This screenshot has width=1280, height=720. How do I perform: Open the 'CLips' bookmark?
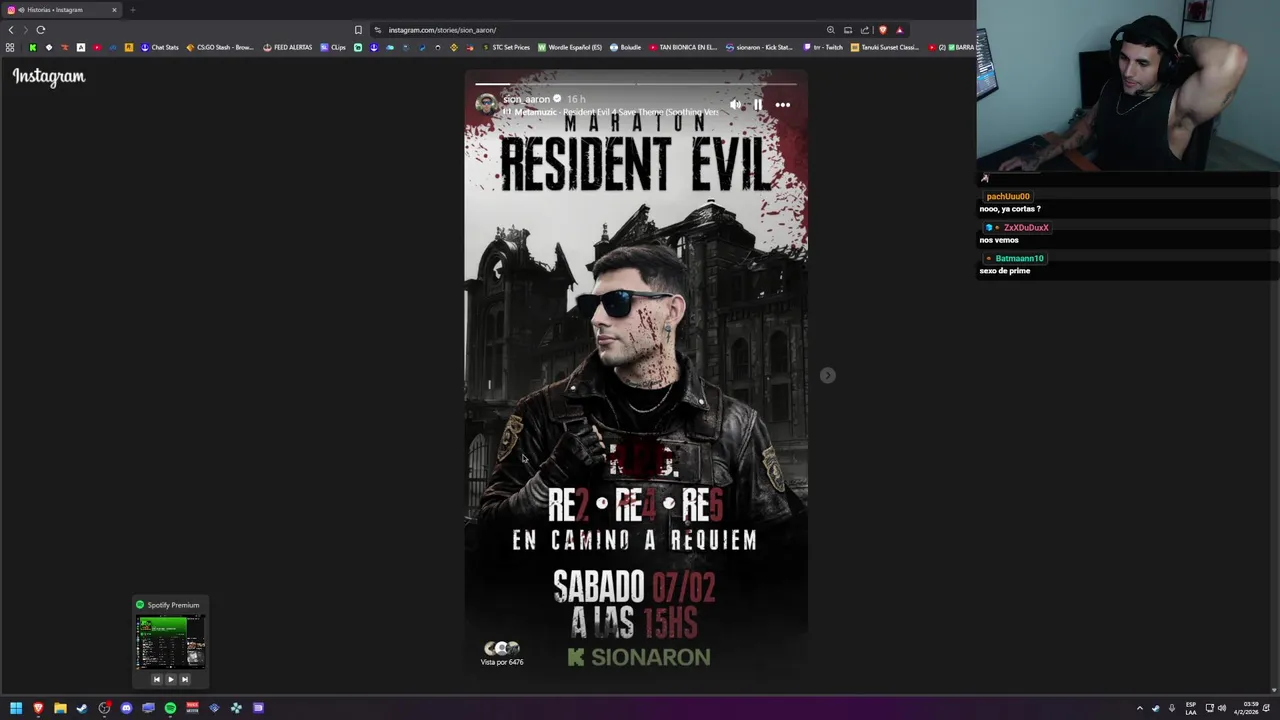(333, 47)
